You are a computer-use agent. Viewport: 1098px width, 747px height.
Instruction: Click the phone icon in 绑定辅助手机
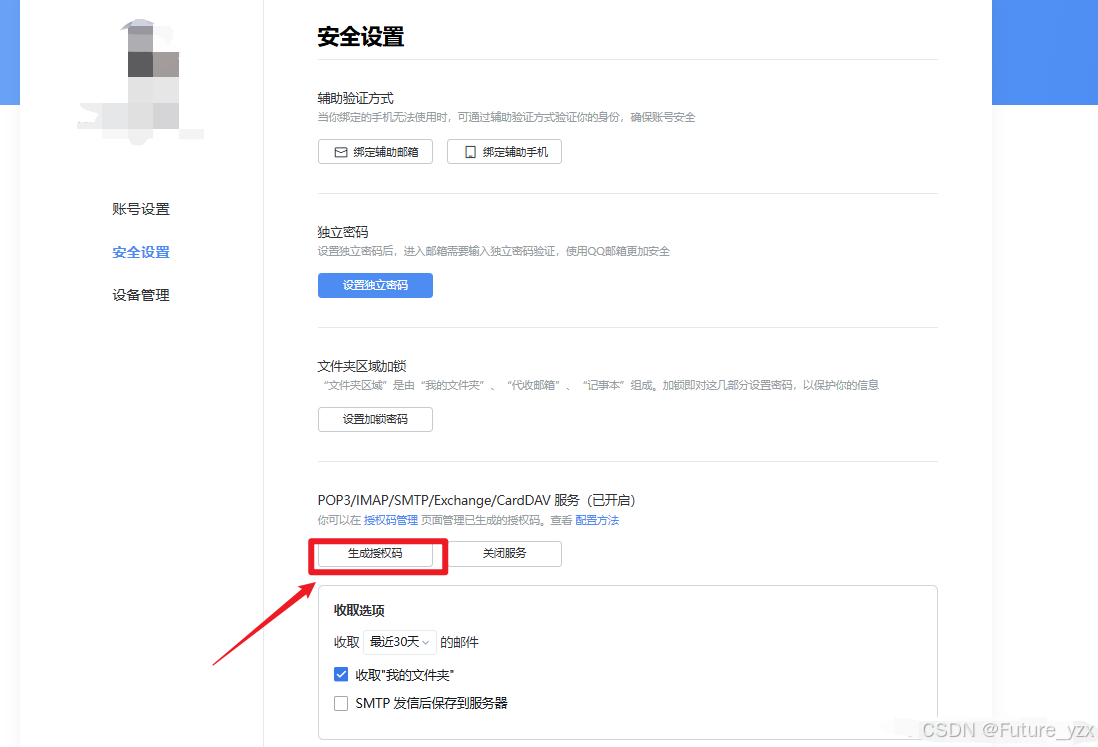point(471,152)
